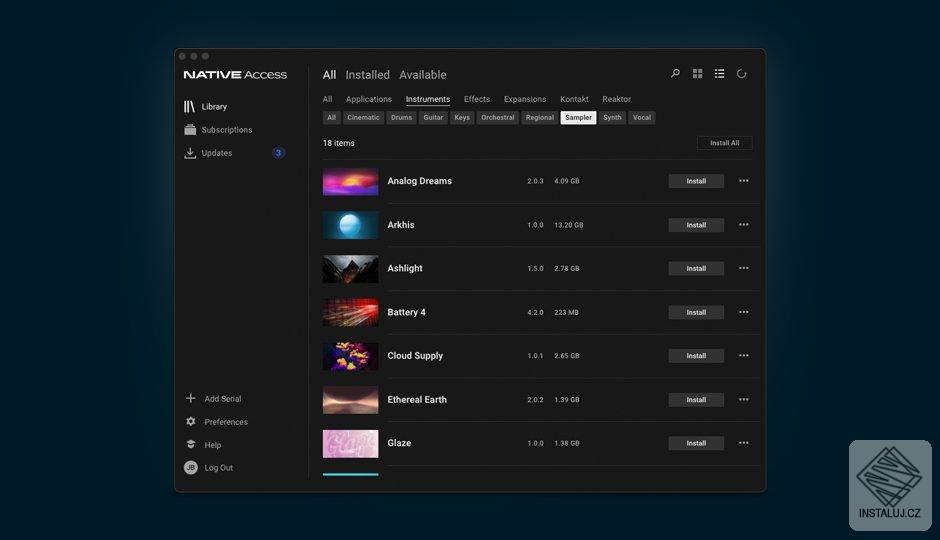940x540 pixels.
Task: Install Battery 4
Action: (696, 312)
